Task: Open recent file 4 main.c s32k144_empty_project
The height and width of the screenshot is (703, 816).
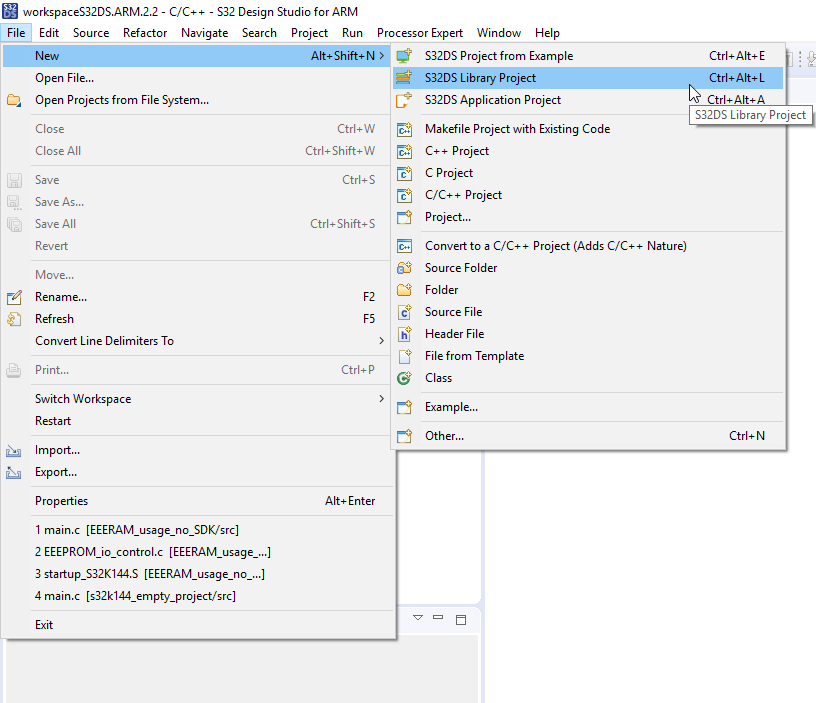Action: [198, 596]
